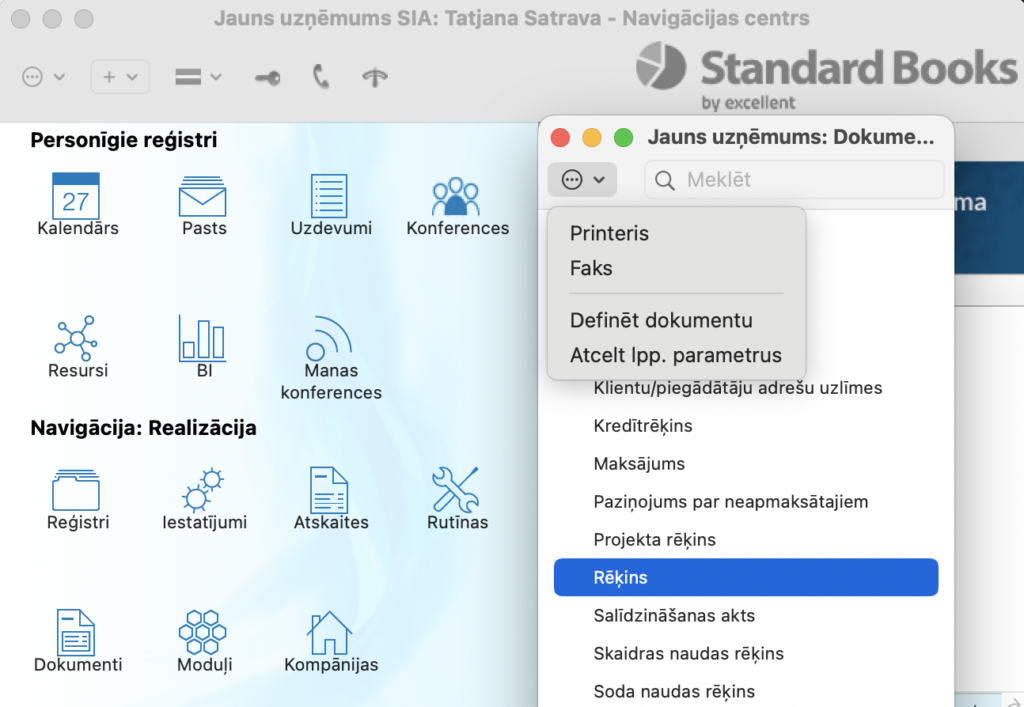The height and width of the screenshot is (707, 1024).
Task: Open the Iestatījumi gears icon
Action: [x=202, y=490]
